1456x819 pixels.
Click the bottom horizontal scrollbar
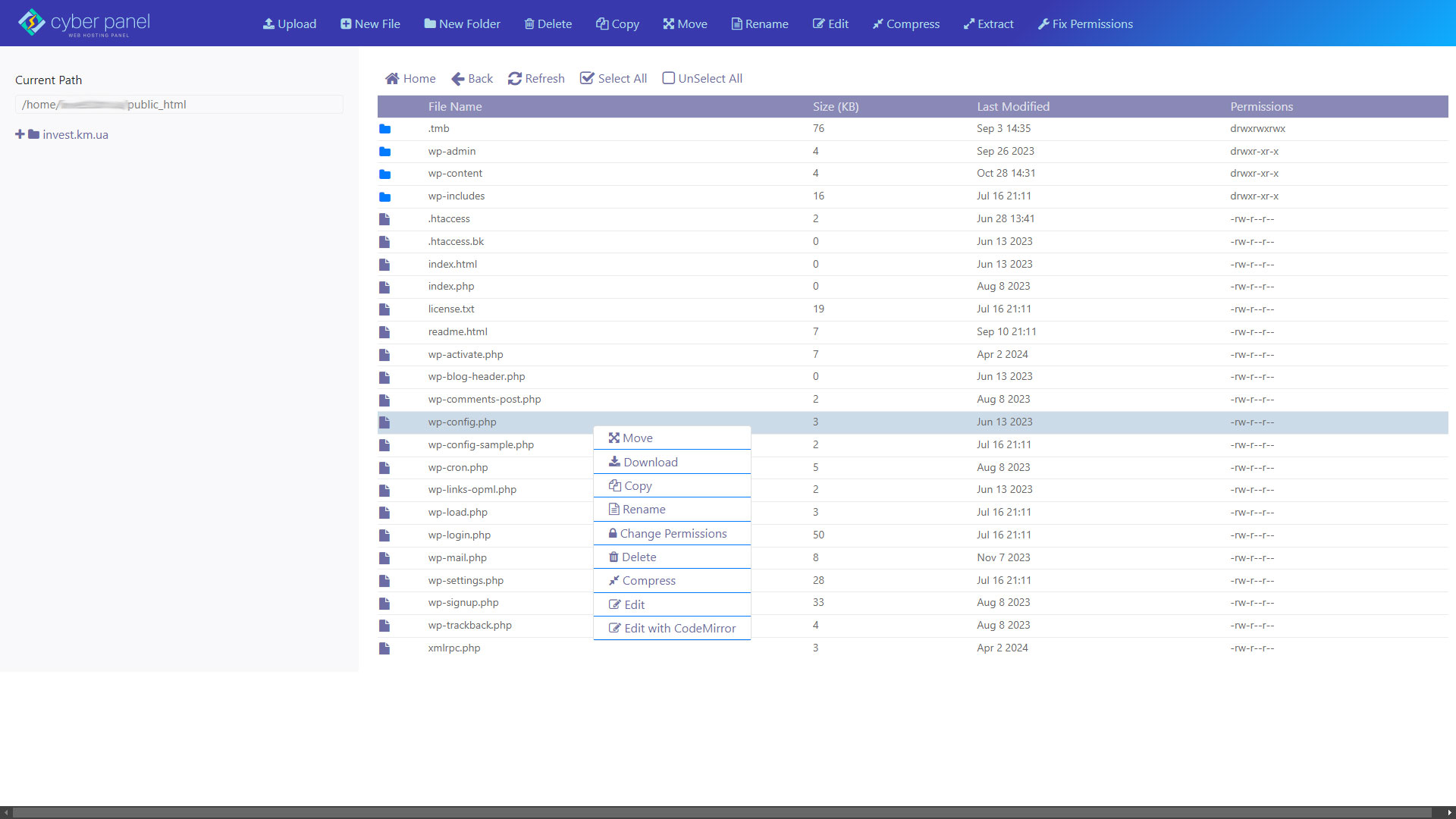pyautogui.click(x=720, y=812)
